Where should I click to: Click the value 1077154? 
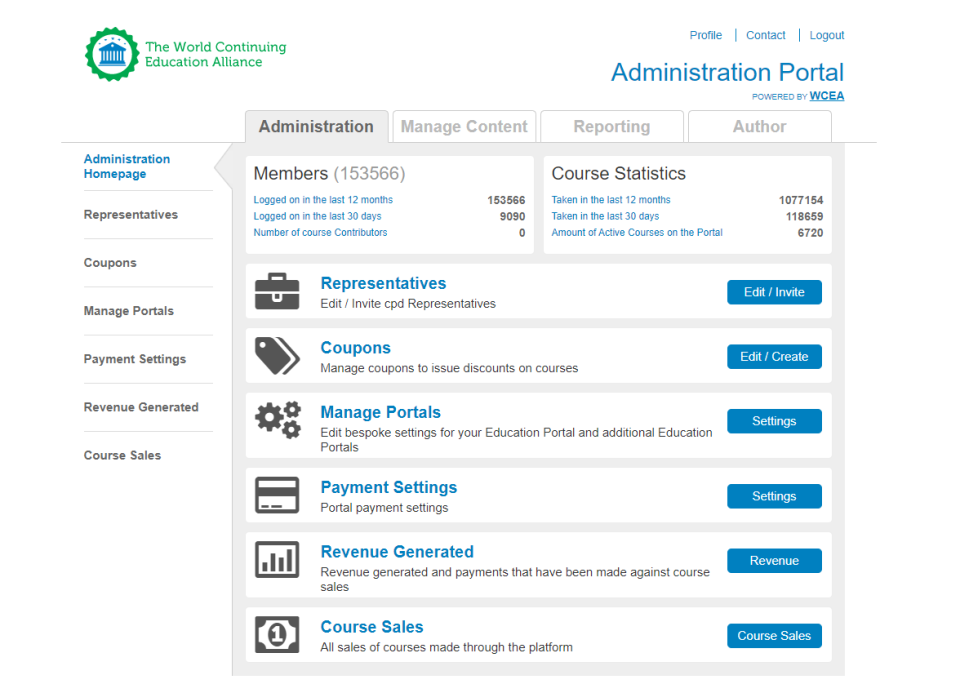click(801, 200)
